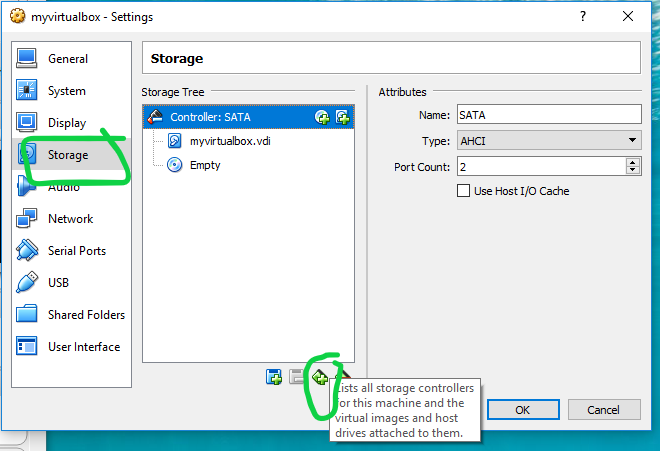
Task: Select myvirtualbox.vdi in the storage tree
Action: click(229, 141)
